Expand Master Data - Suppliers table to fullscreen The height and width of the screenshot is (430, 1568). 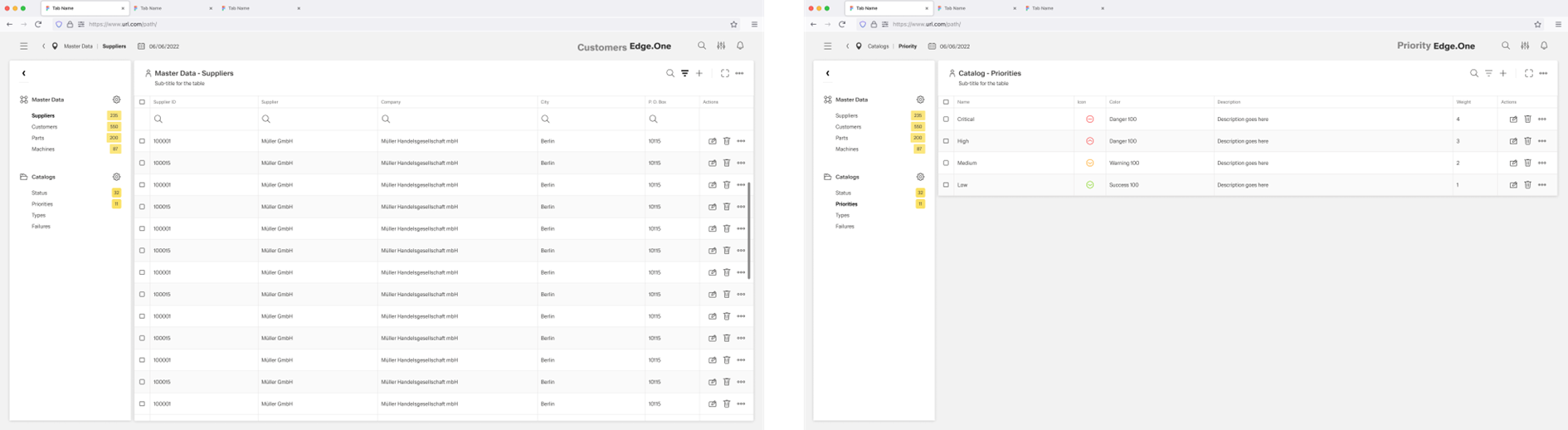click(724, 73)
